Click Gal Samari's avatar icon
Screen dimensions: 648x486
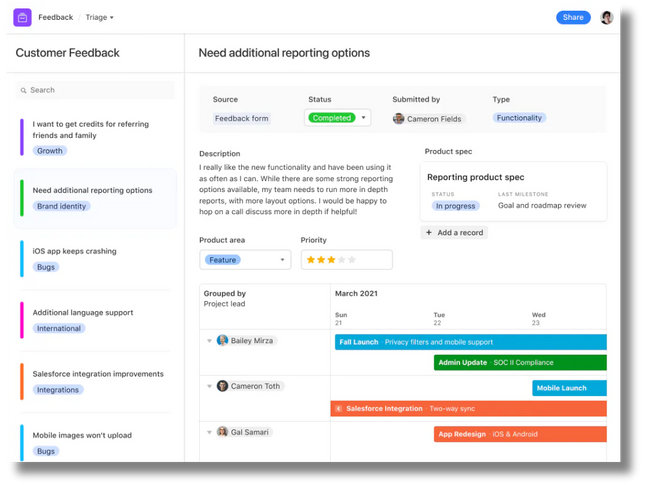[223, 432]
